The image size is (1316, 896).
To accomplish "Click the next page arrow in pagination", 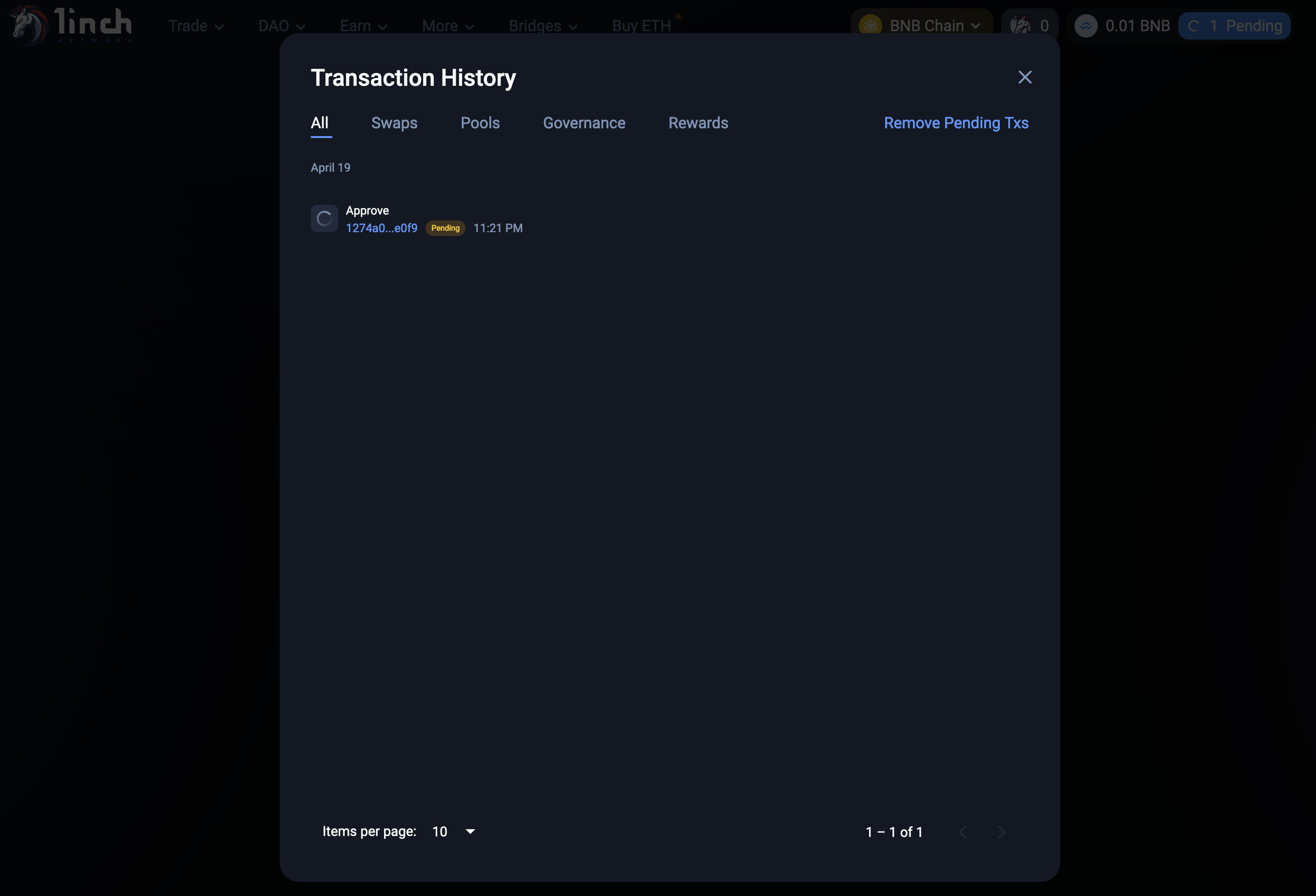I will click(1001, 832).
